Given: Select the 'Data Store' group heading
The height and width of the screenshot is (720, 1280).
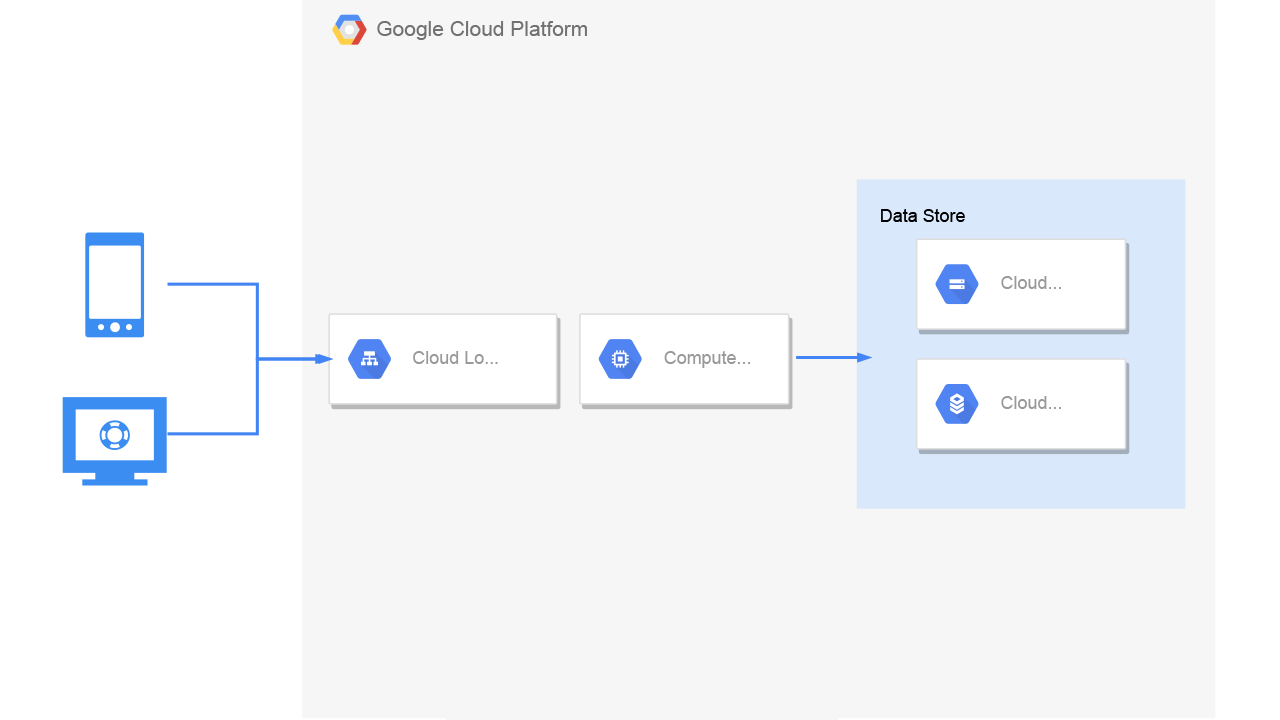Looking at the screenshot, I should click(922, 216).
